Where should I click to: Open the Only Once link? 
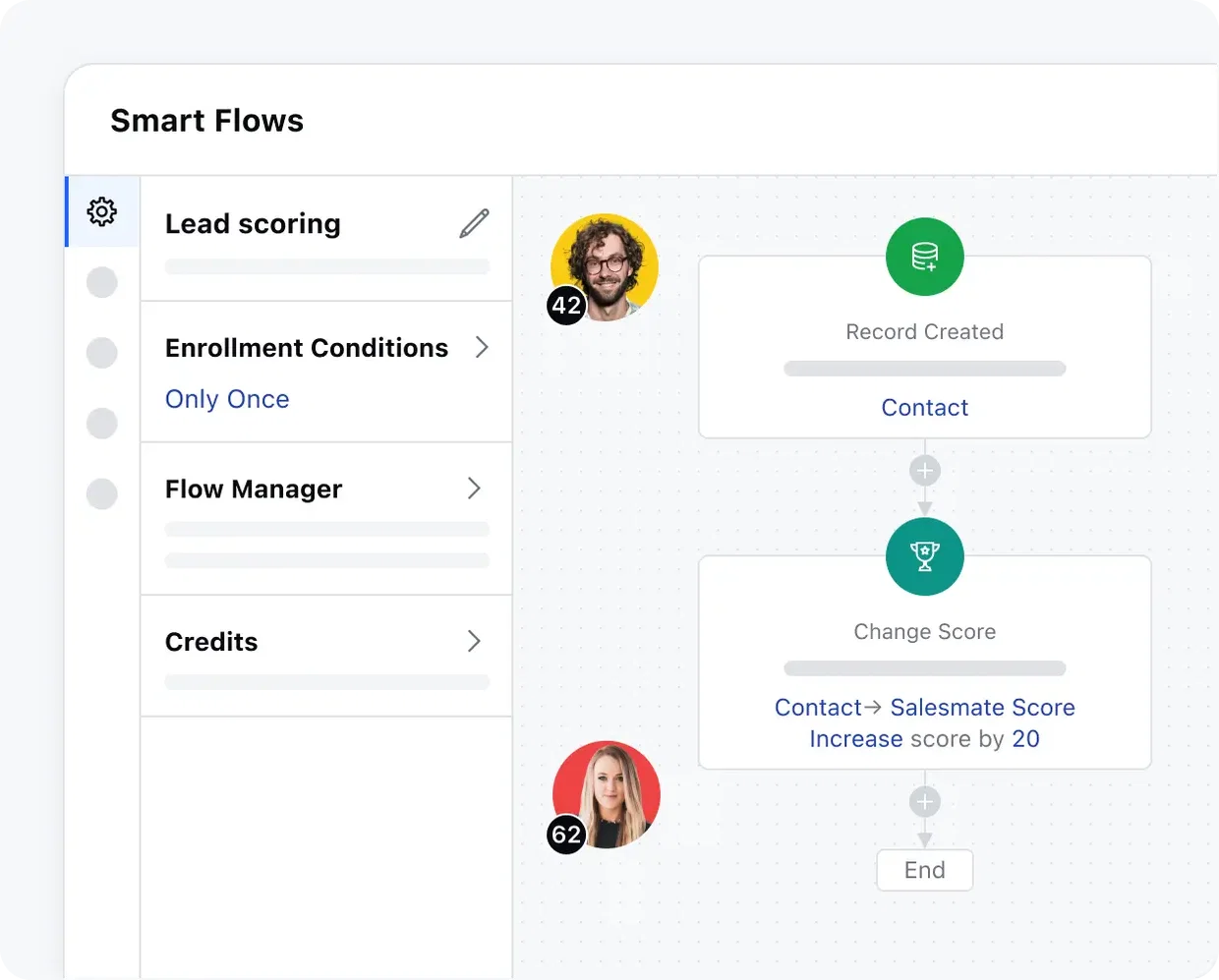(x=227, y=399)
